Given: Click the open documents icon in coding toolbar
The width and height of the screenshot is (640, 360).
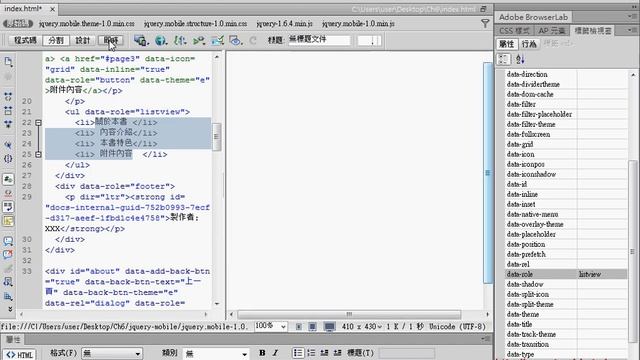Looking at the screenshot, I should pyautogui.click(x=8, y=62).
